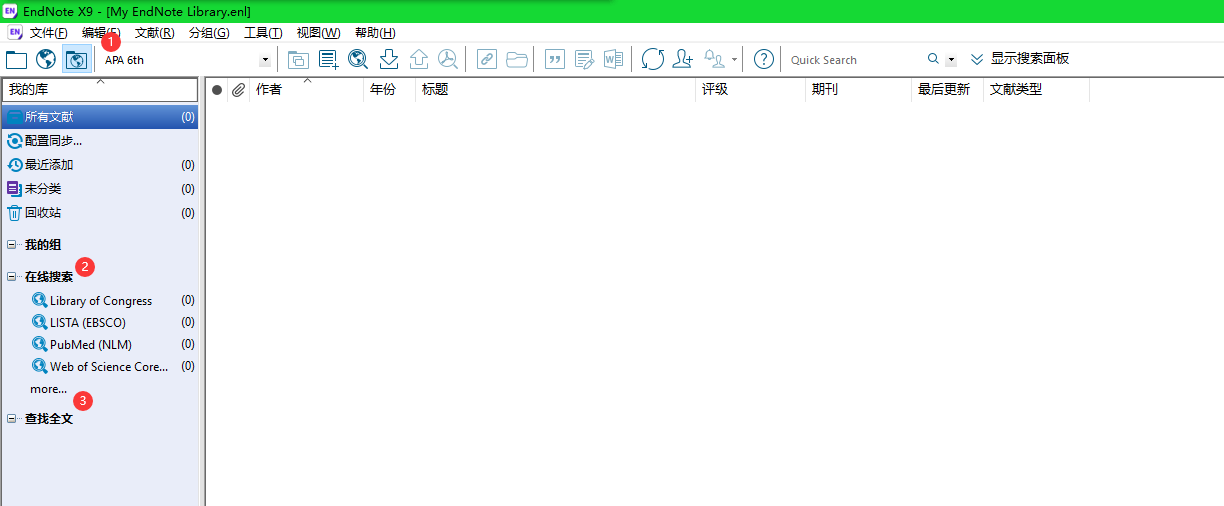The width and height of the screenshot is (1224, 506).
Task: Click the Import down-arrow toolbar icon
Action: pyautogui.click(x=389, y=59)
